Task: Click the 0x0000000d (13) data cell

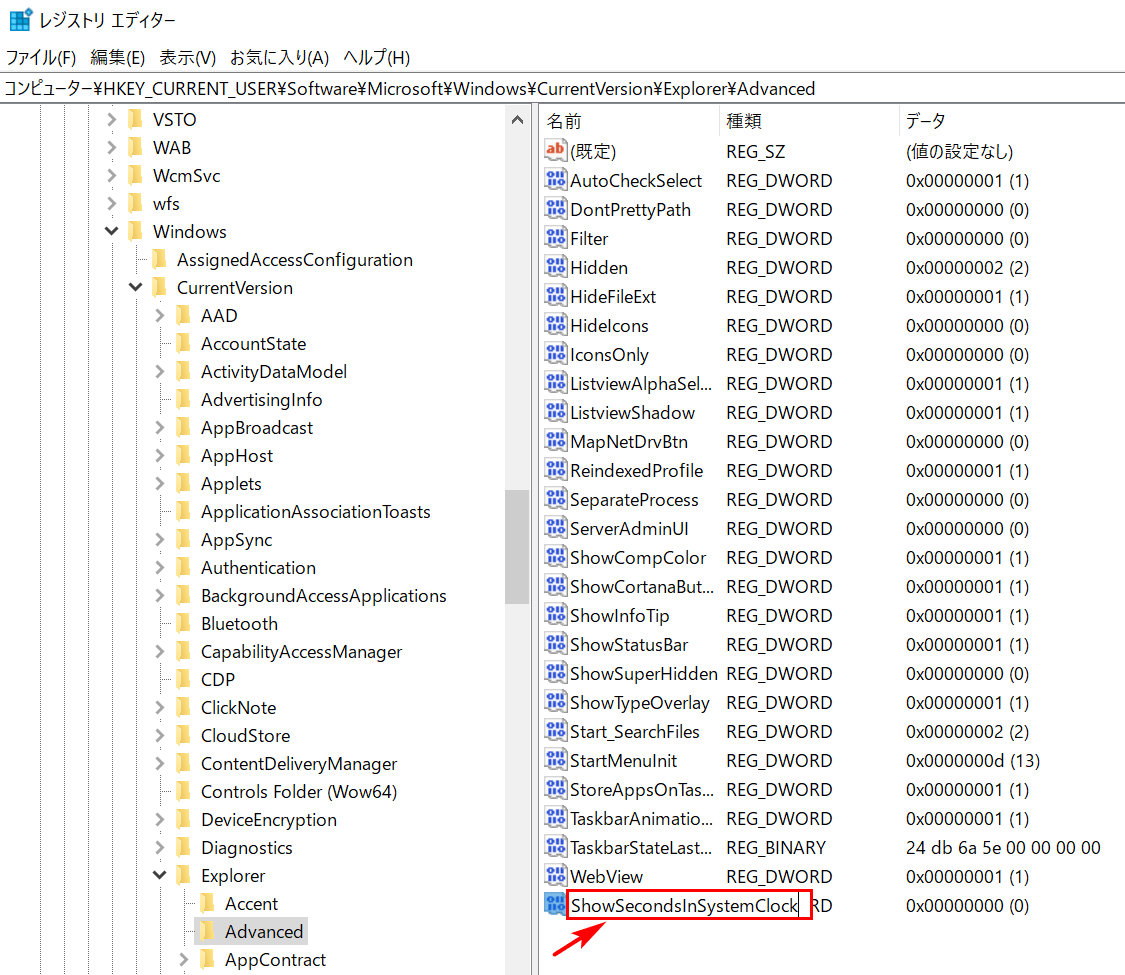Action: point(972,760)
